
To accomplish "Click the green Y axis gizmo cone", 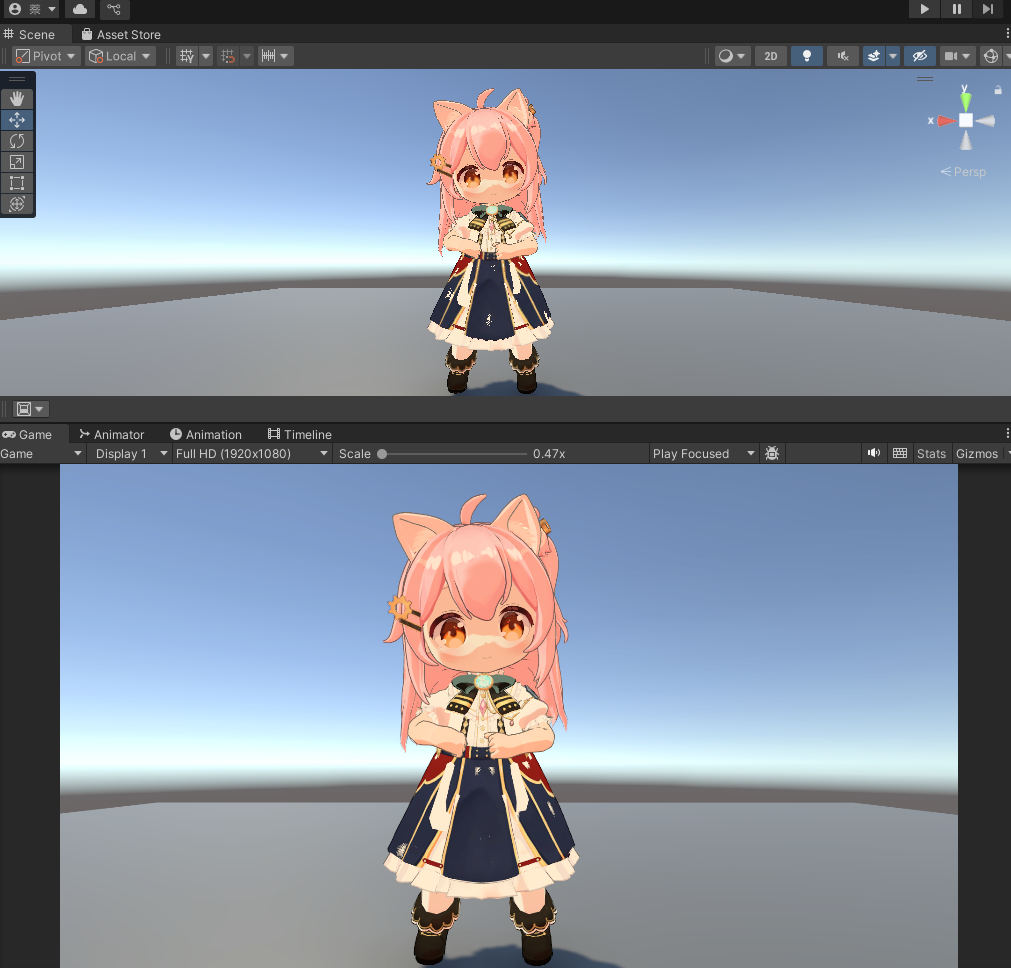I will 965,100.
